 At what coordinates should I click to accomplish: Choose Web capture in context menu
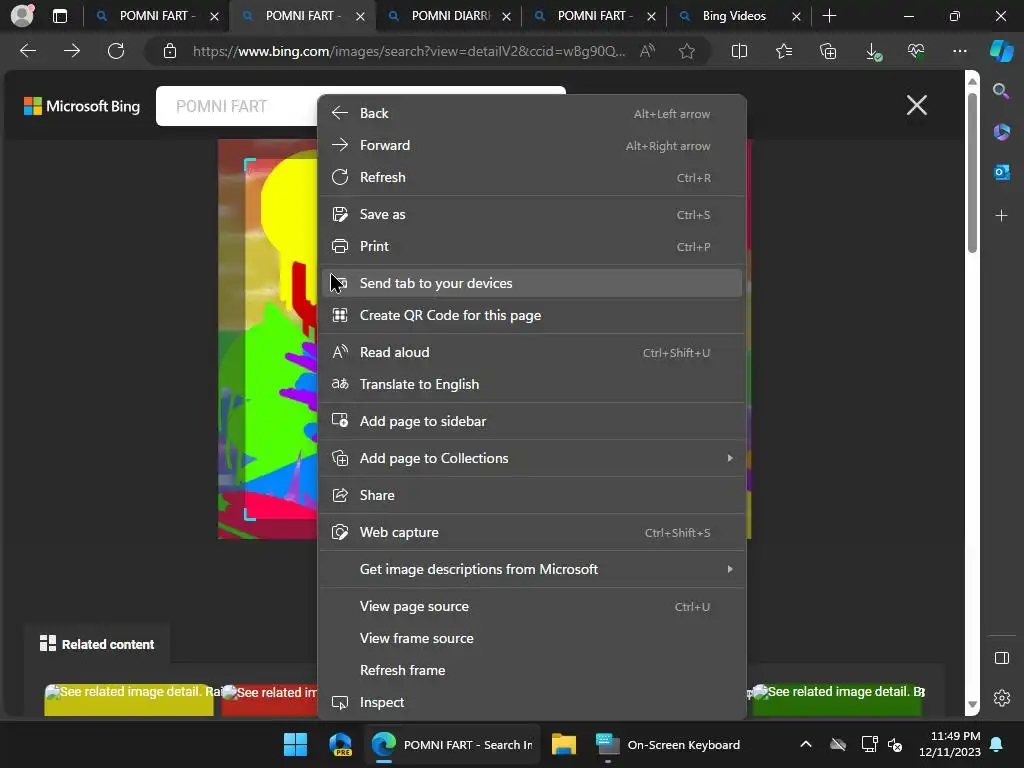pyautogui.click(x=532, y=532)
